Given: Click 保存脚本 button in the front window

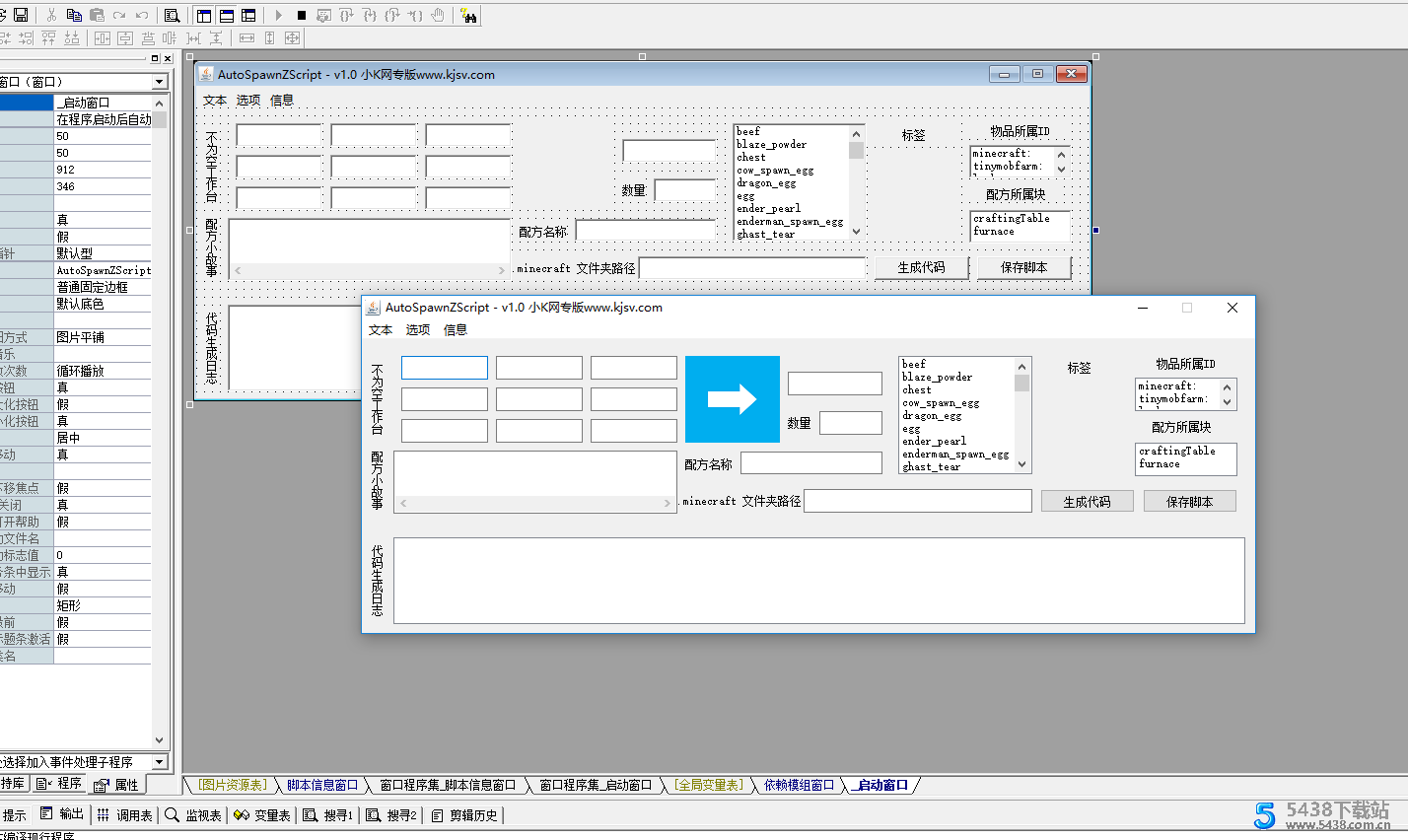Looking at the screenshot, I should [x=1189, y=502].
